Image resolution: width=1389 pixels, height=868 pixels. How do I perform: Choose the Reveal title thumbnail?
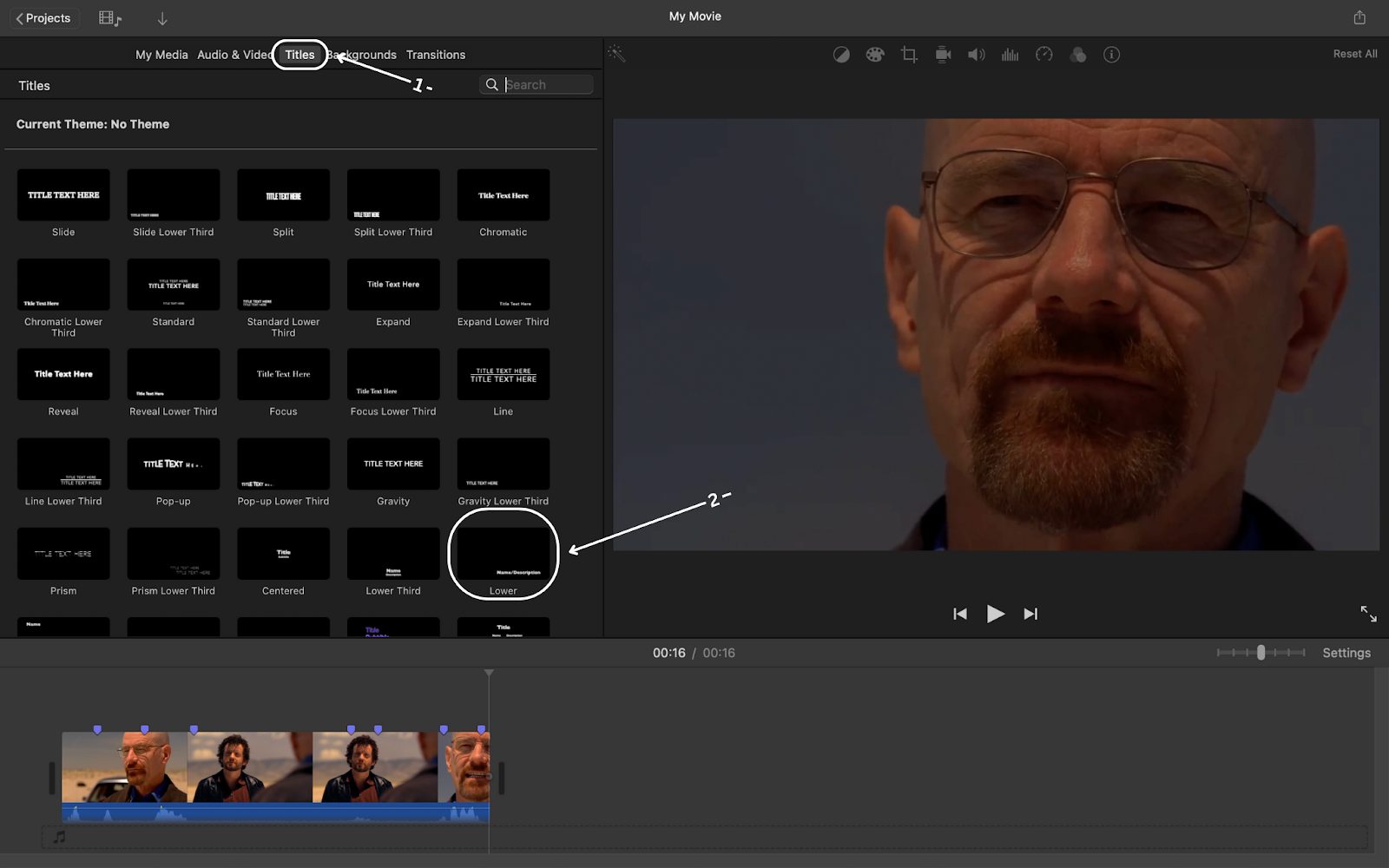(x=63, y=374)
